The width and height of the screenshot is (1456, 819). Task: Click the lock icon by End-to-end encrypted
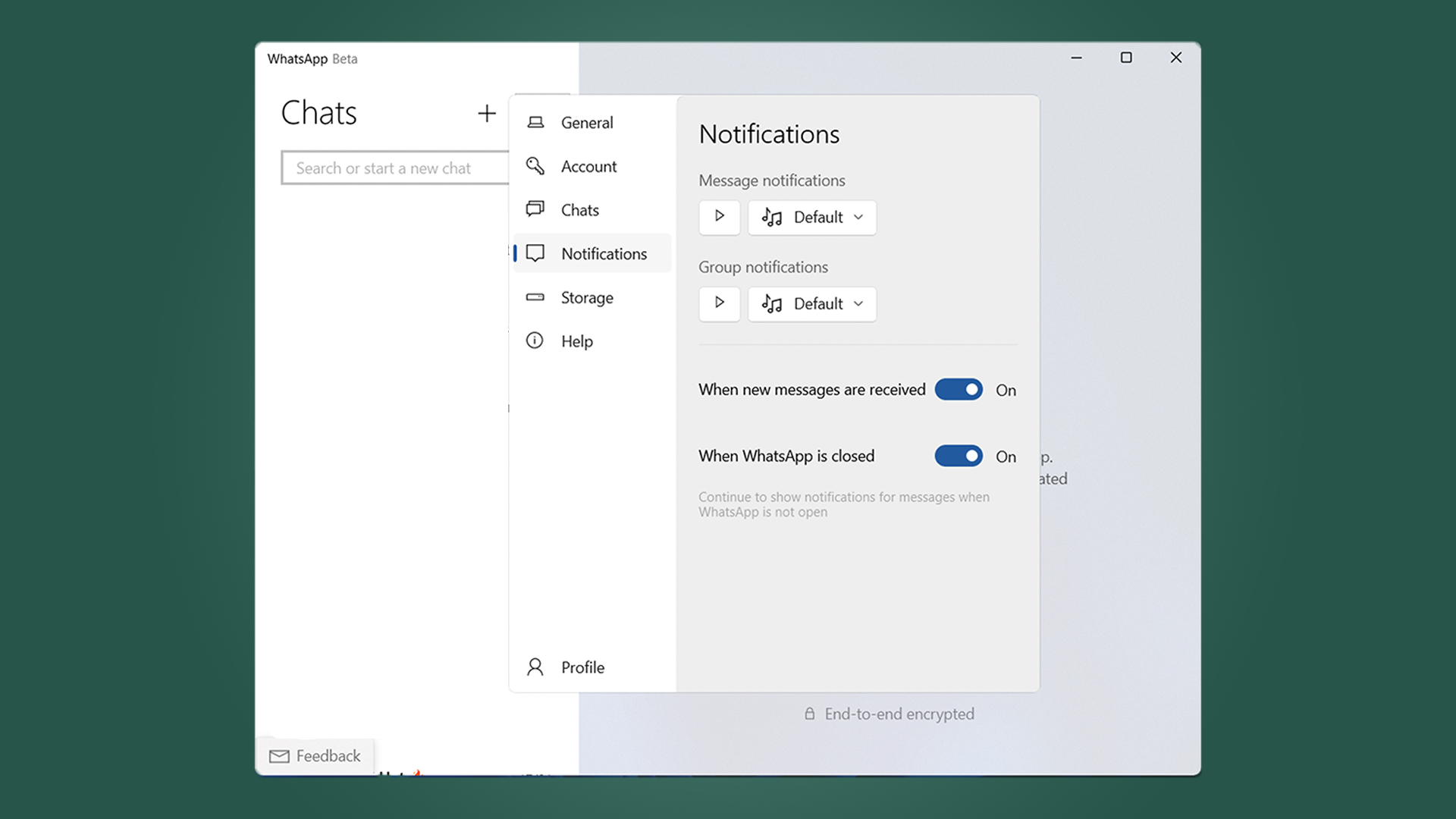pyautogui.click(x=810, y=714)
